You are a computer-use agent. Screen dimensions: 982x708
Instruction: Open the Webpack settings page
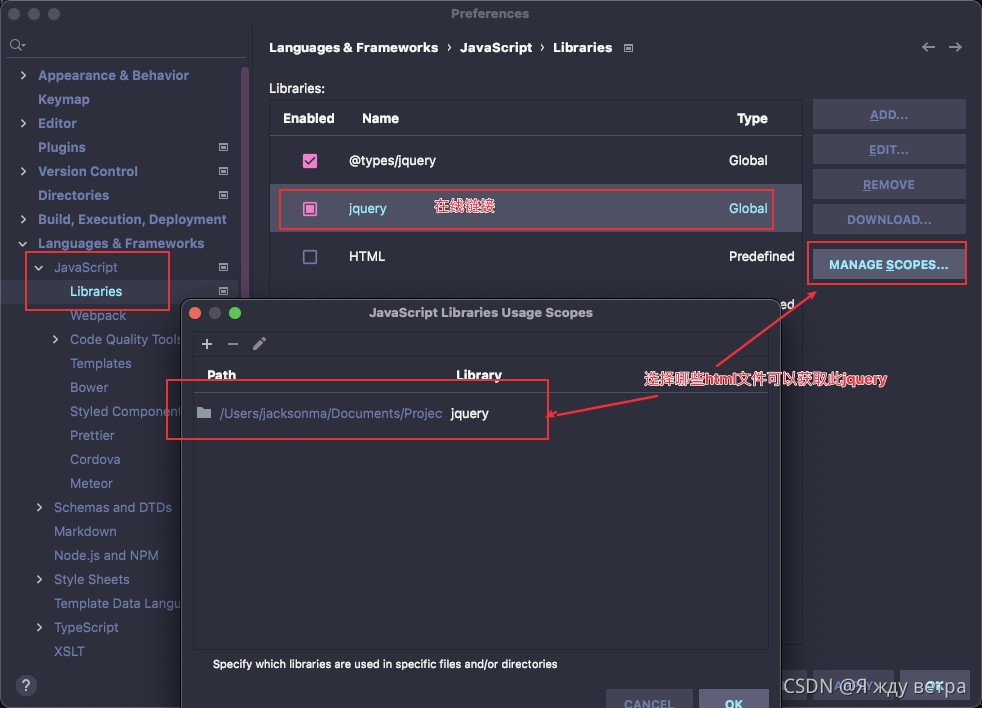[98, 316]
